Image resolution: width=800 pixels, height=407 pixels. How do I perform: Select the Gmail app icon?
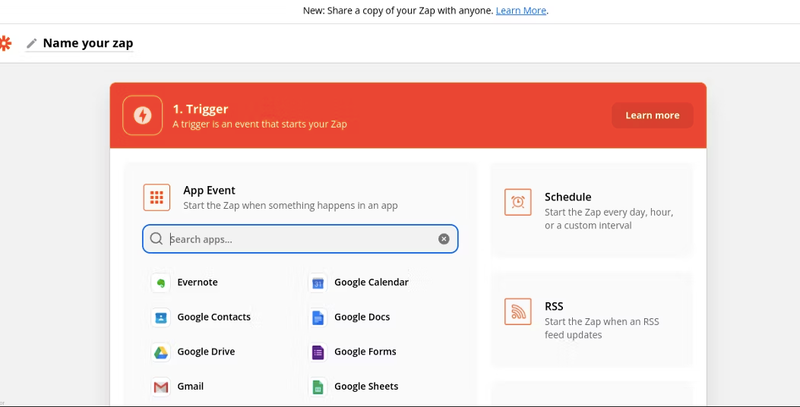(161, 387)
